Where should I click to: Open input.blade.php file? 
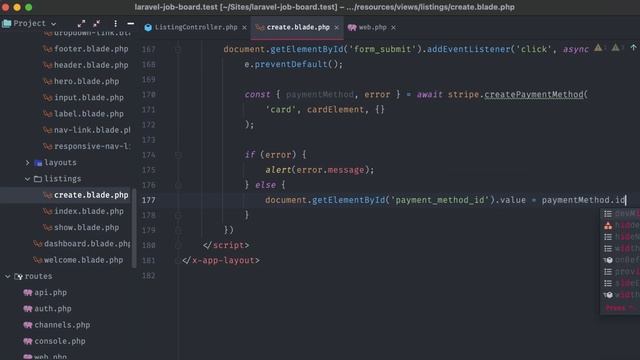(x=89, y=98)
